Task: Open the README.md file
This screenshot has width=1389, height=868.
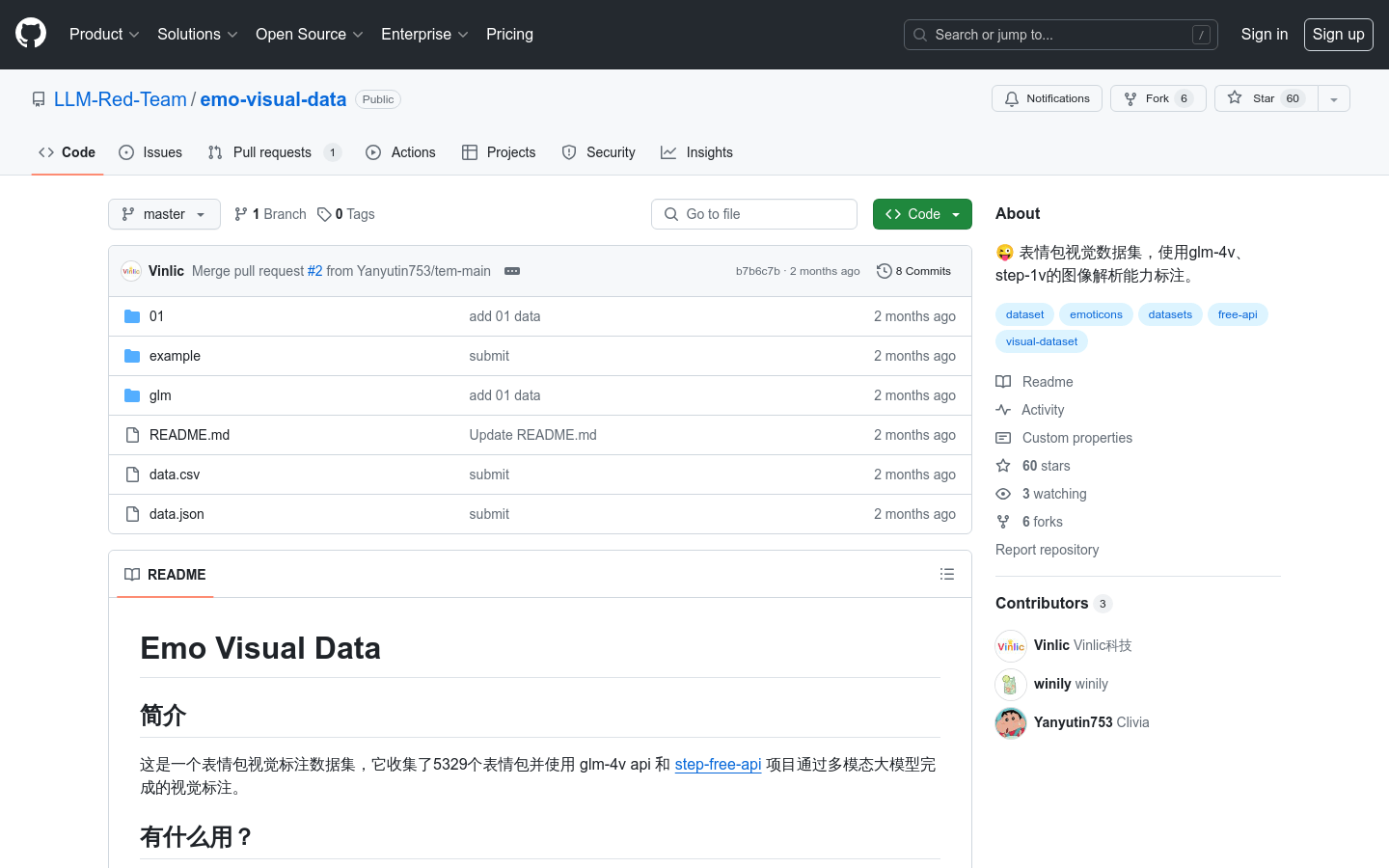Action: click(189, 435)
